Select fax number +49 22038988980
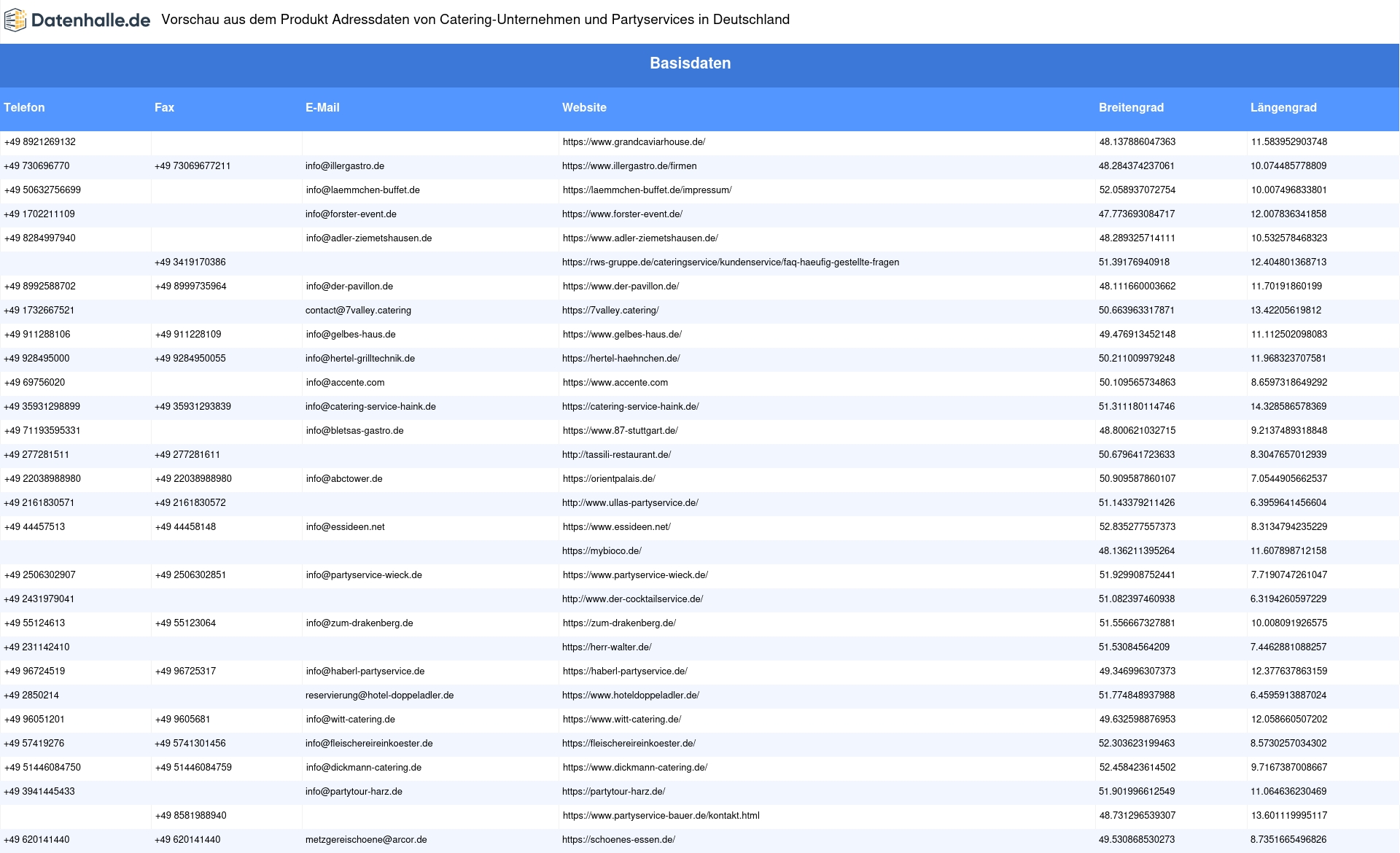1400x853 pixels. (193, 479)
